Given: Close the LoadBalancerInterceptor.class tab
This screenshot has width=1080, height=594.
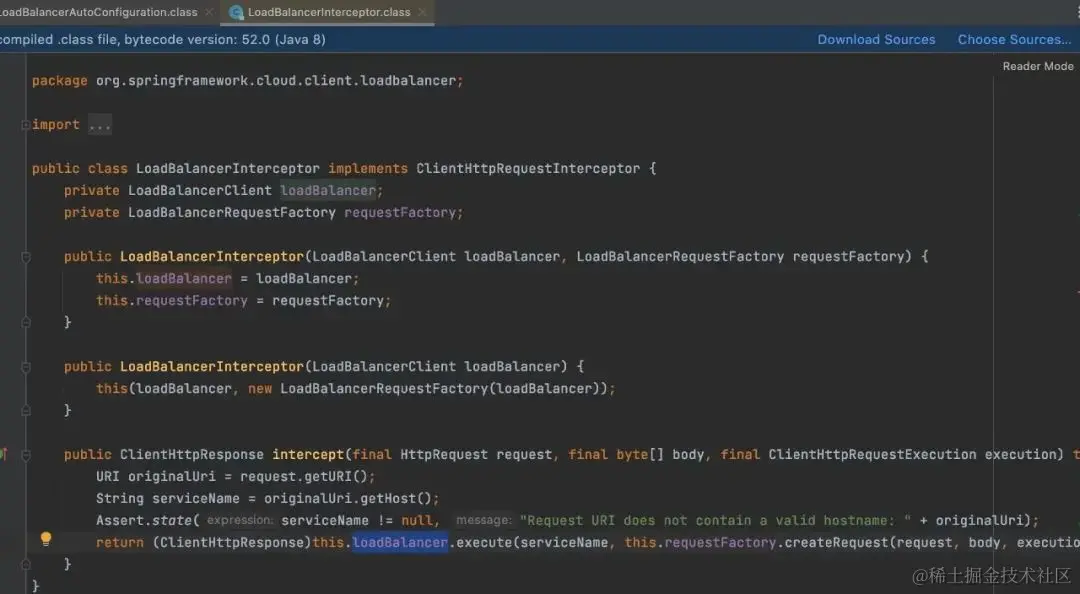Looking at the screenshot, I should [x=422, y=12].
